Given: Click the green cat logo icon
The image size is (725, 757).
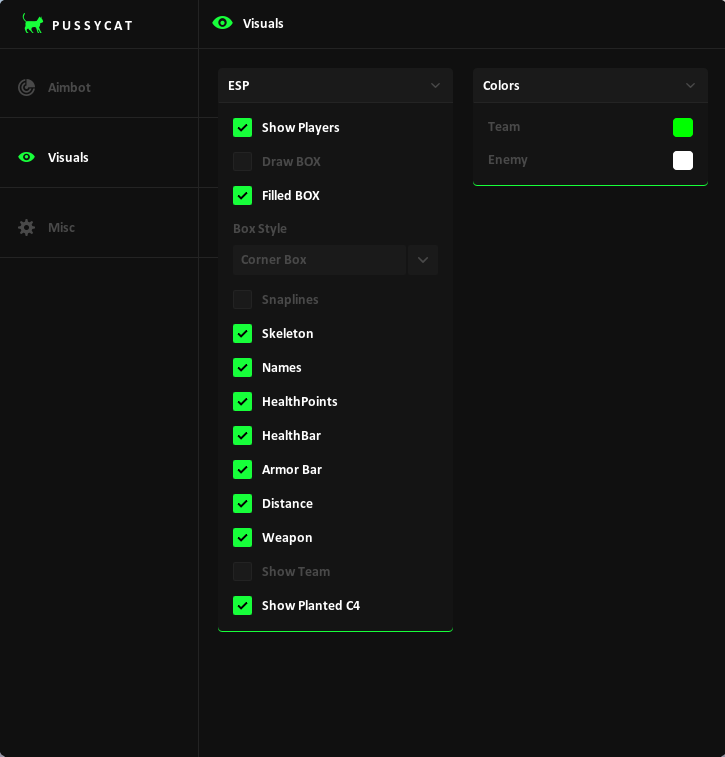Looking at the screenshot, I should coord(33,24).
